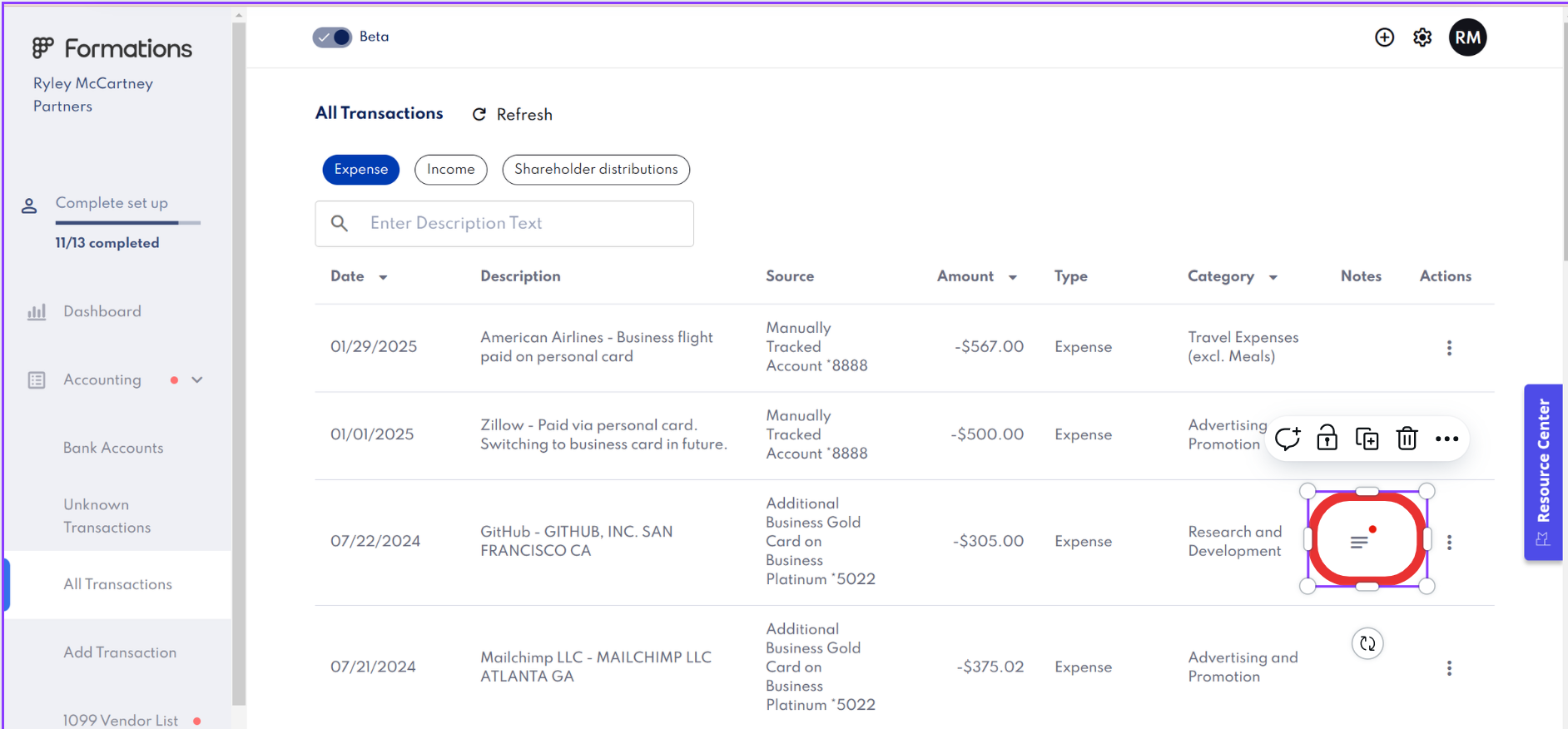Sort by Amount column arrow
The height and width of the screenshot is (729, 1568).
point(1013,277)
